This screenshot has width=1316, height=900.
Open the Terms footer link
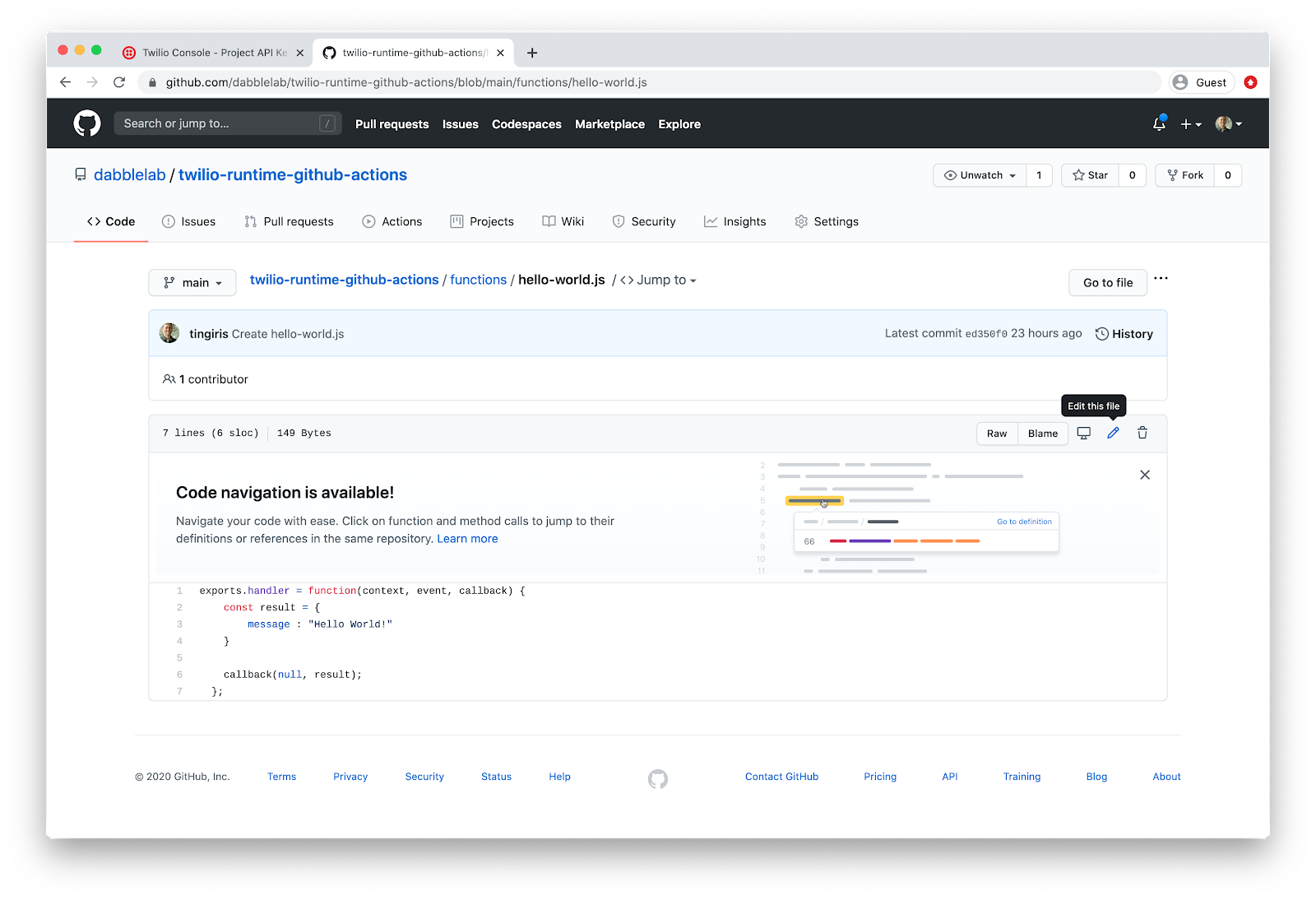(281, 777)
